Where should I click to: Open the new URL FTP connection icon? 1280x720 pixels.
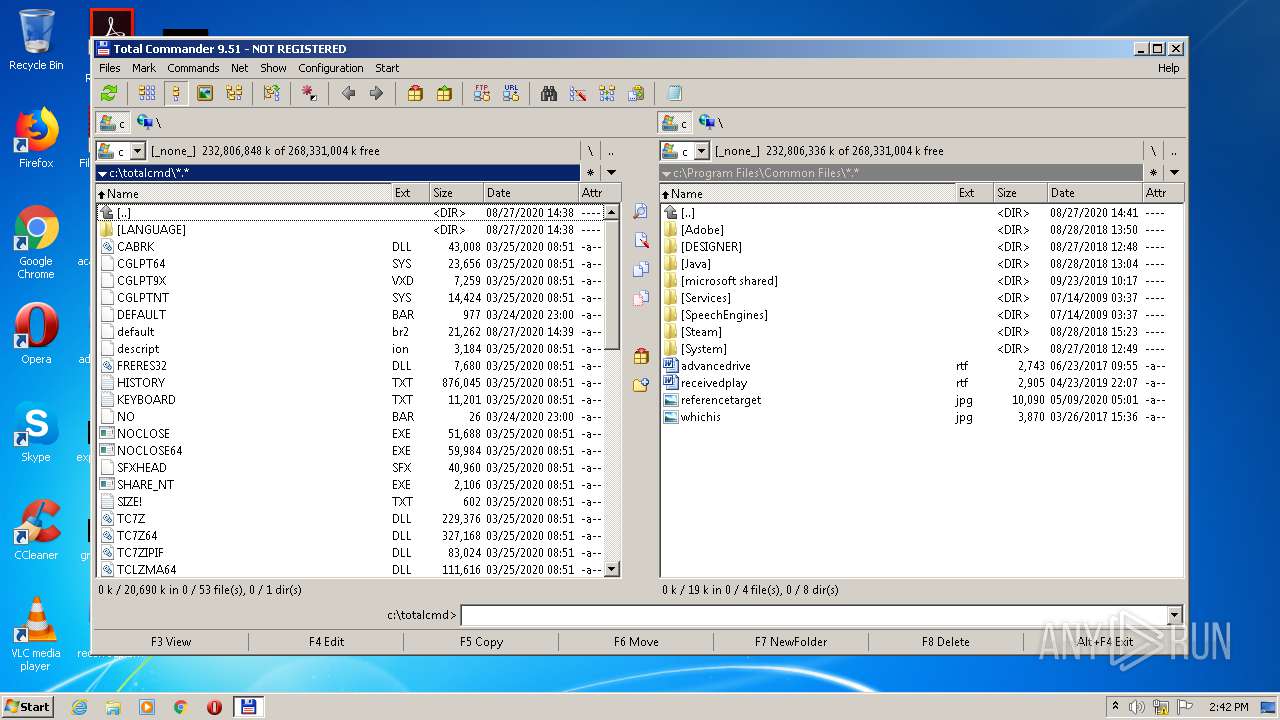(x=511, y=93)
